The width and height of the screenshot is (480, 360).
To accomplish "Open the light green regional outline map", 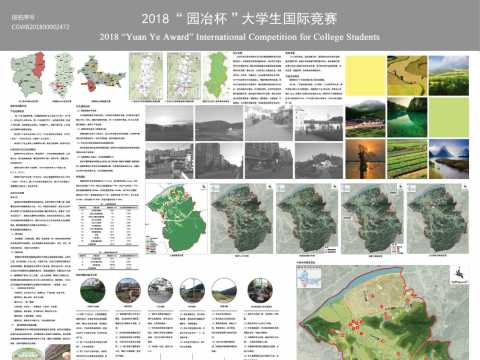I will [x=217, y=75].
